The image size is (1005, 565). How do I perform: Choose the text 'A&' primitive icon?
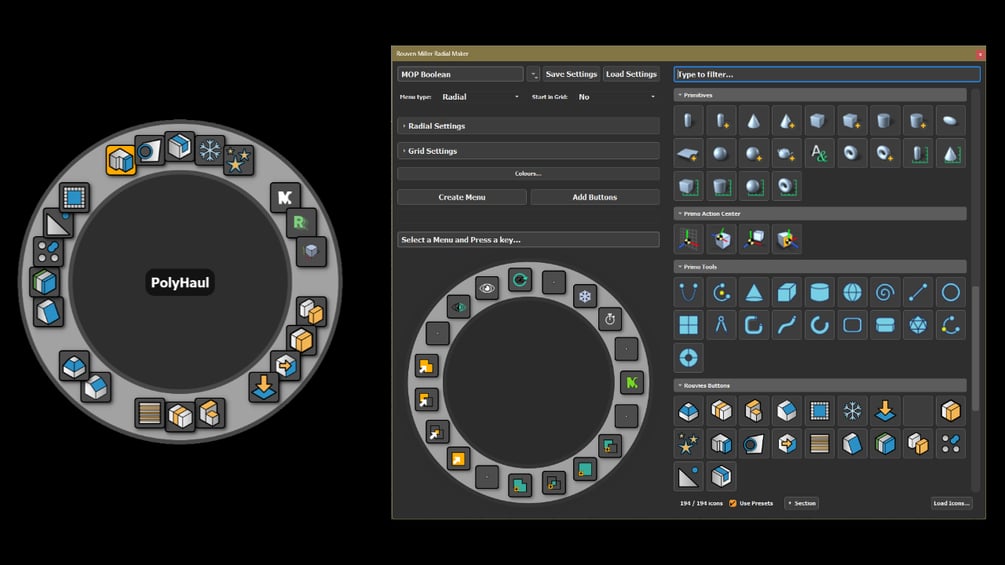click(x=819, y=154)
